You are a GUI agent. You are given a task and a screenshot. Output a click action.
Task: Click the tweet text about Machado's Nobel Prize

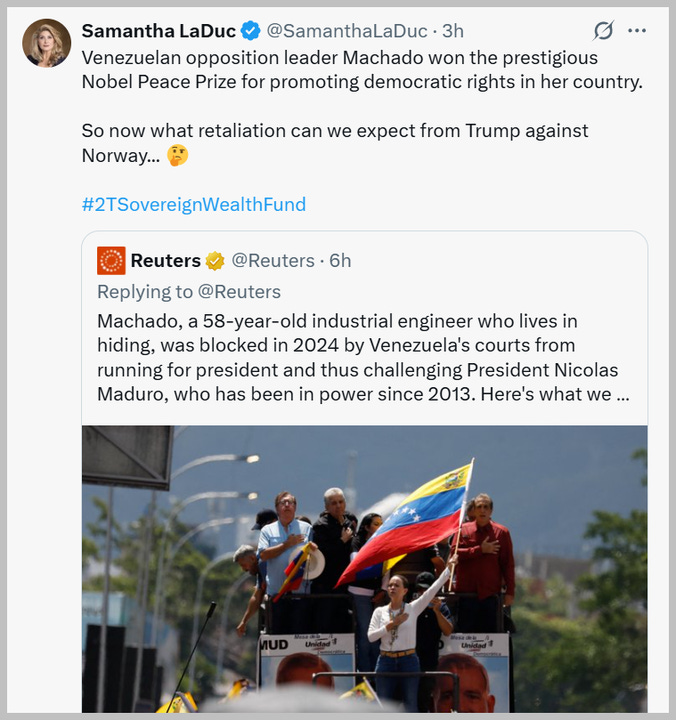362,70
